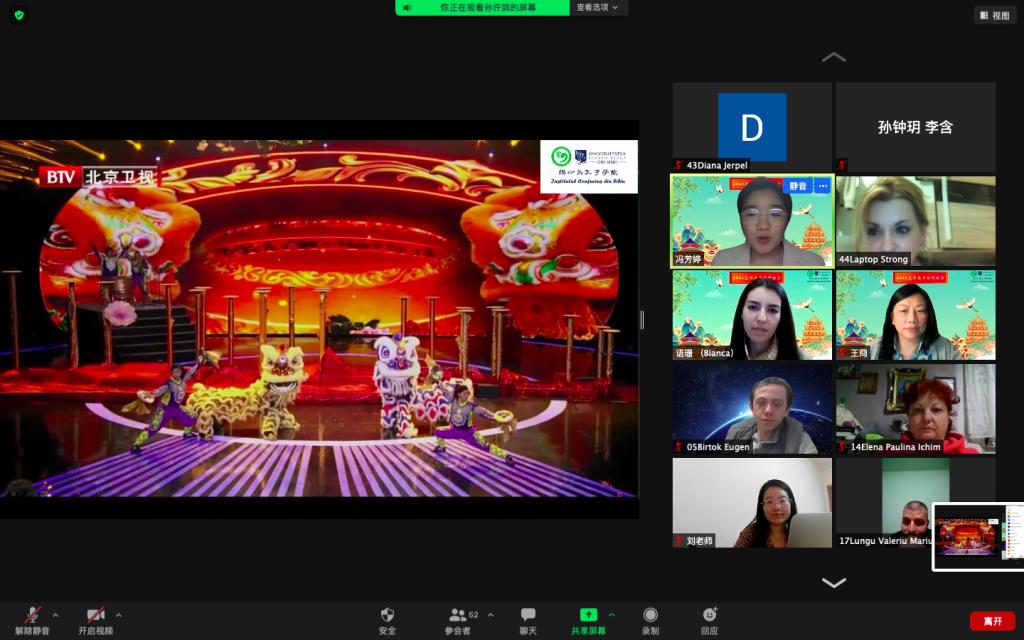Click the red 离开 leave button

(992, 621)
